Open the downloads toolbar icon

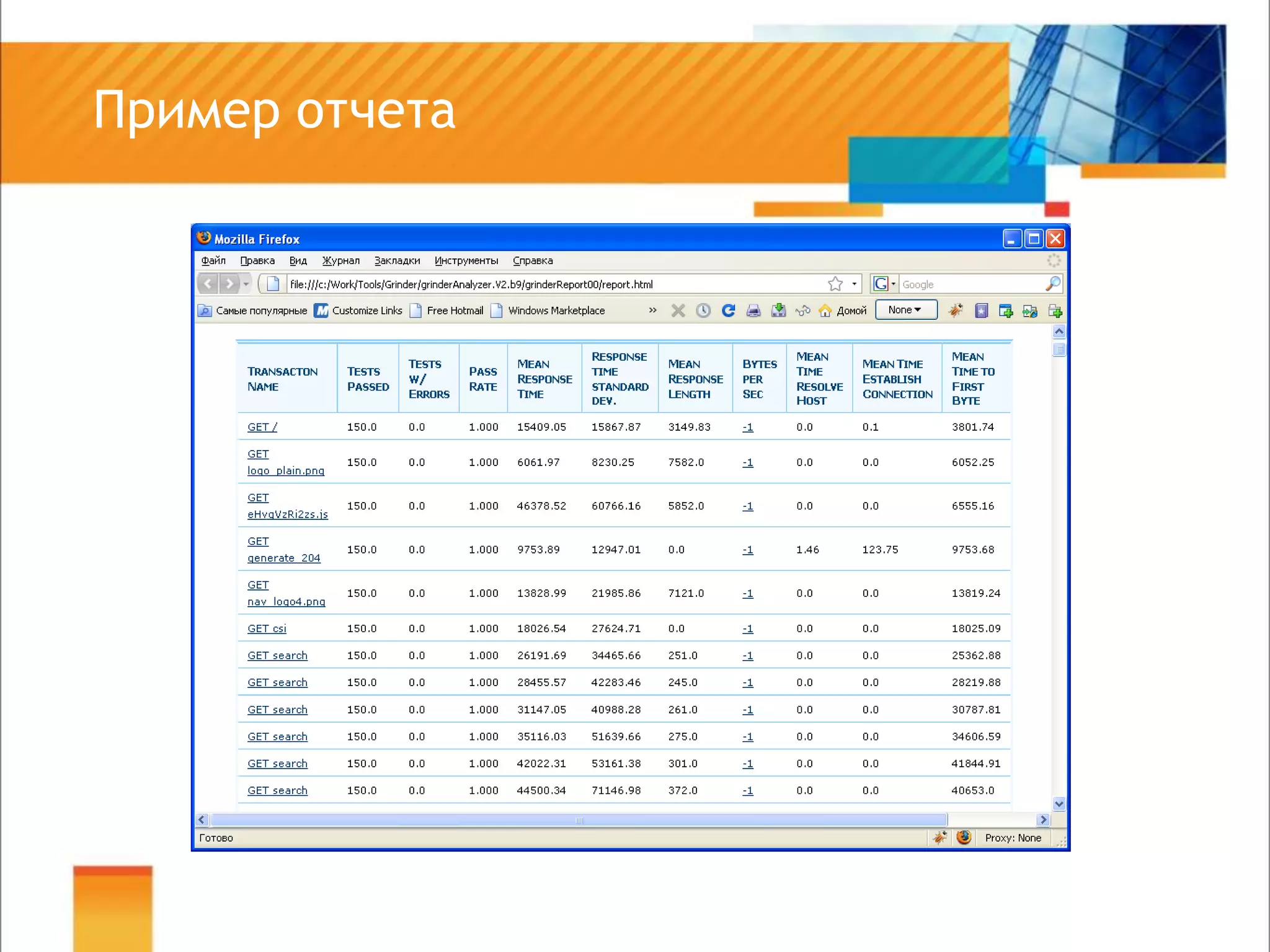pyautogui.click(x=778, y=311)
